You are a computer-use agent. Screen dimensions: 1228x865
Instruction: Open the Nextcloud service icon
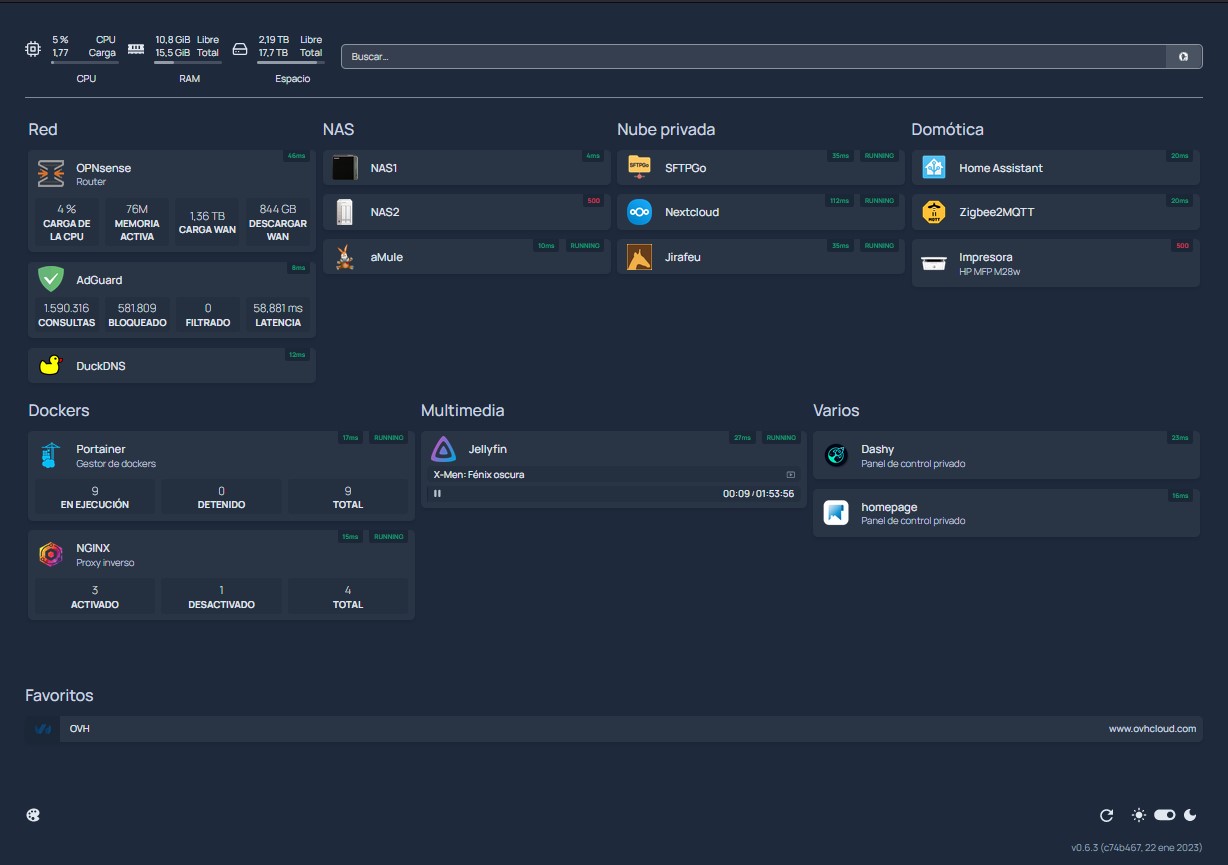(x=639, y=212)
